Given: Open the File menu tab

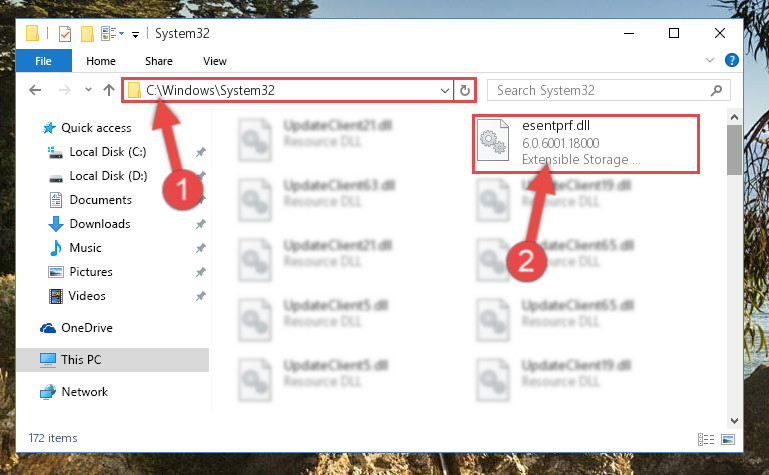Looking at the screenshot, I should click(x=43, y=61).
